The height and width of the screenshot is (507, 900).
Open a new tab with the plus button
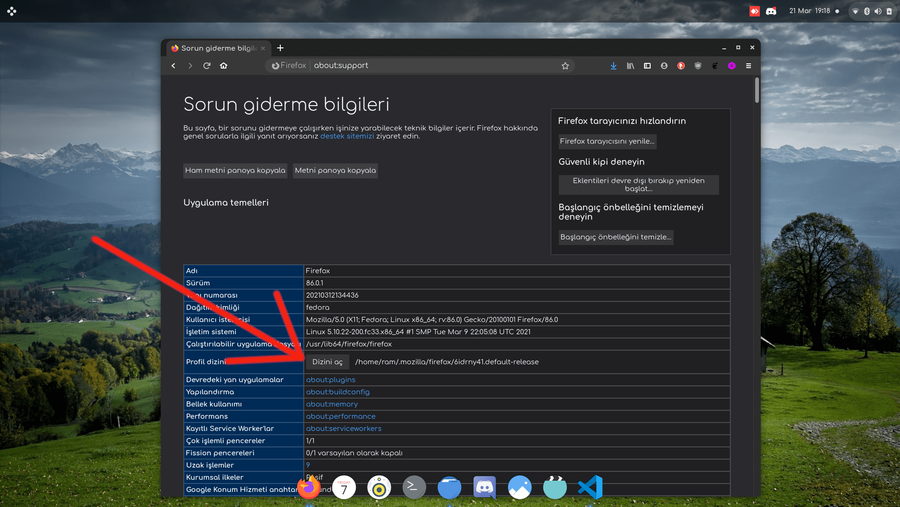280,48
